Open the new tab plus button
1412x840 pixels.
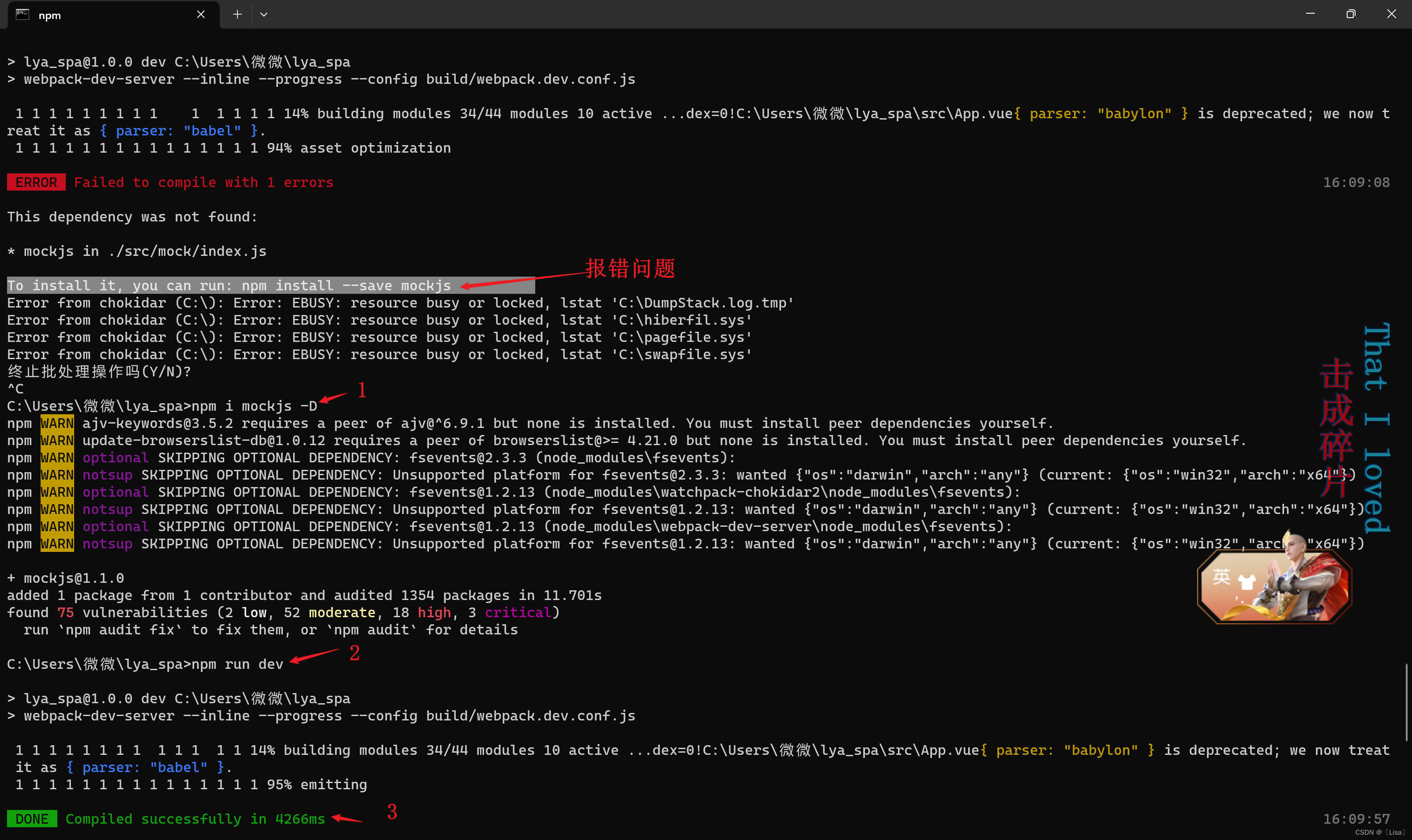237,14
